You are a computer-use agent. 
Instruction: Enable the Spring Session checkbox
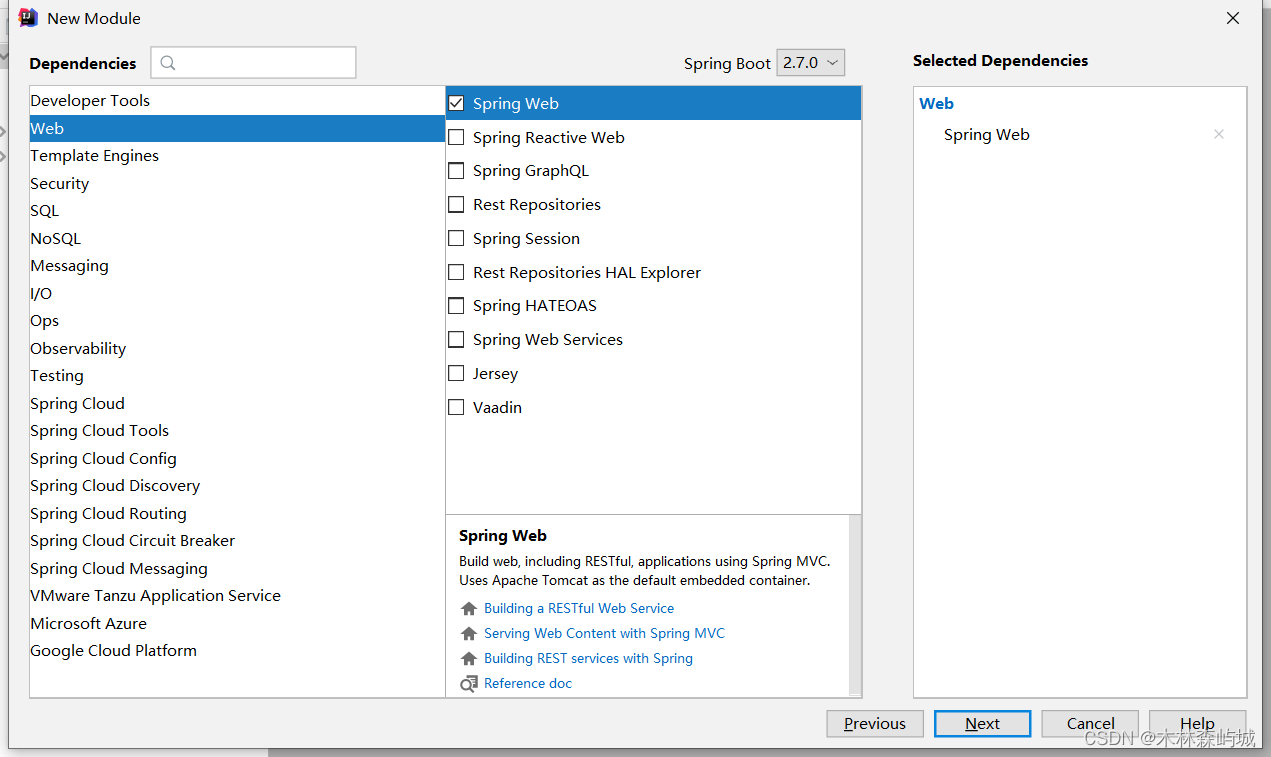[456, 238]
